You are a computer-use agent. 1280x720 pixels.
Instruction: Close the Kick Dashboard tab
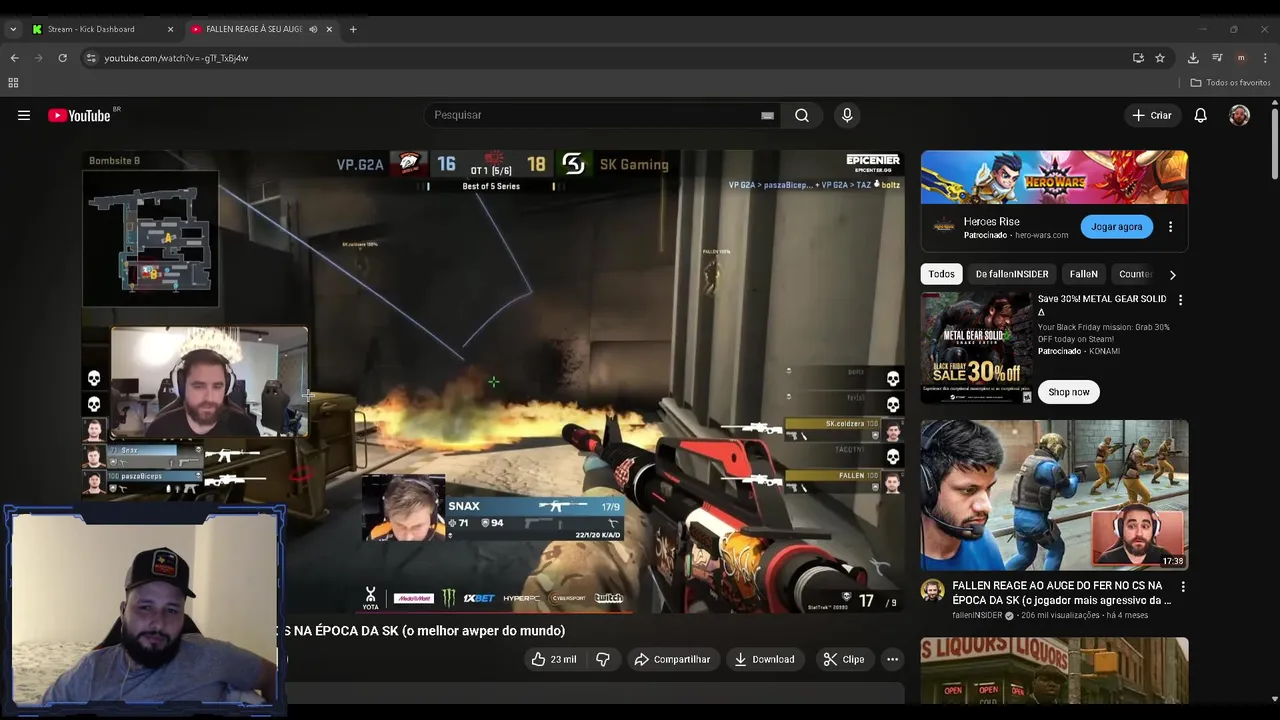tap(170, 29)
